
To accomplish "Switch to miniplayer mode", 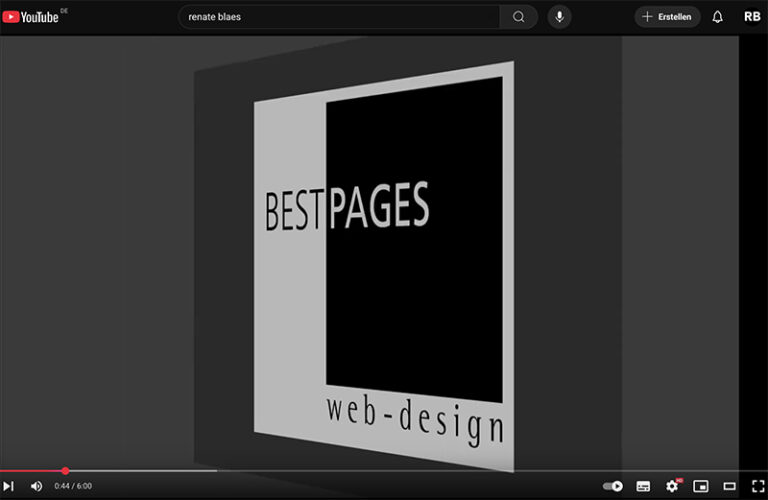I will (x=701, y=486).
